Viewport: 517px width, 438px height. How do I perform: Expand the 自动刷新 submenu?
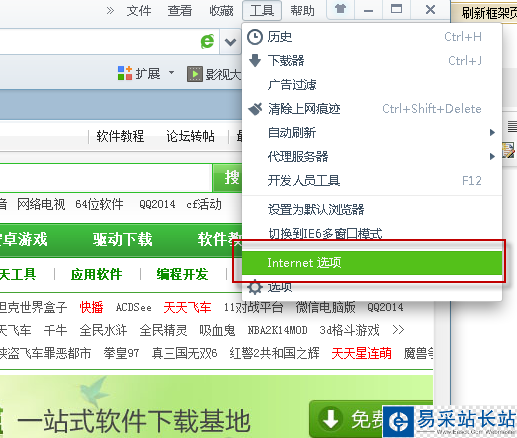coord(372,133)
